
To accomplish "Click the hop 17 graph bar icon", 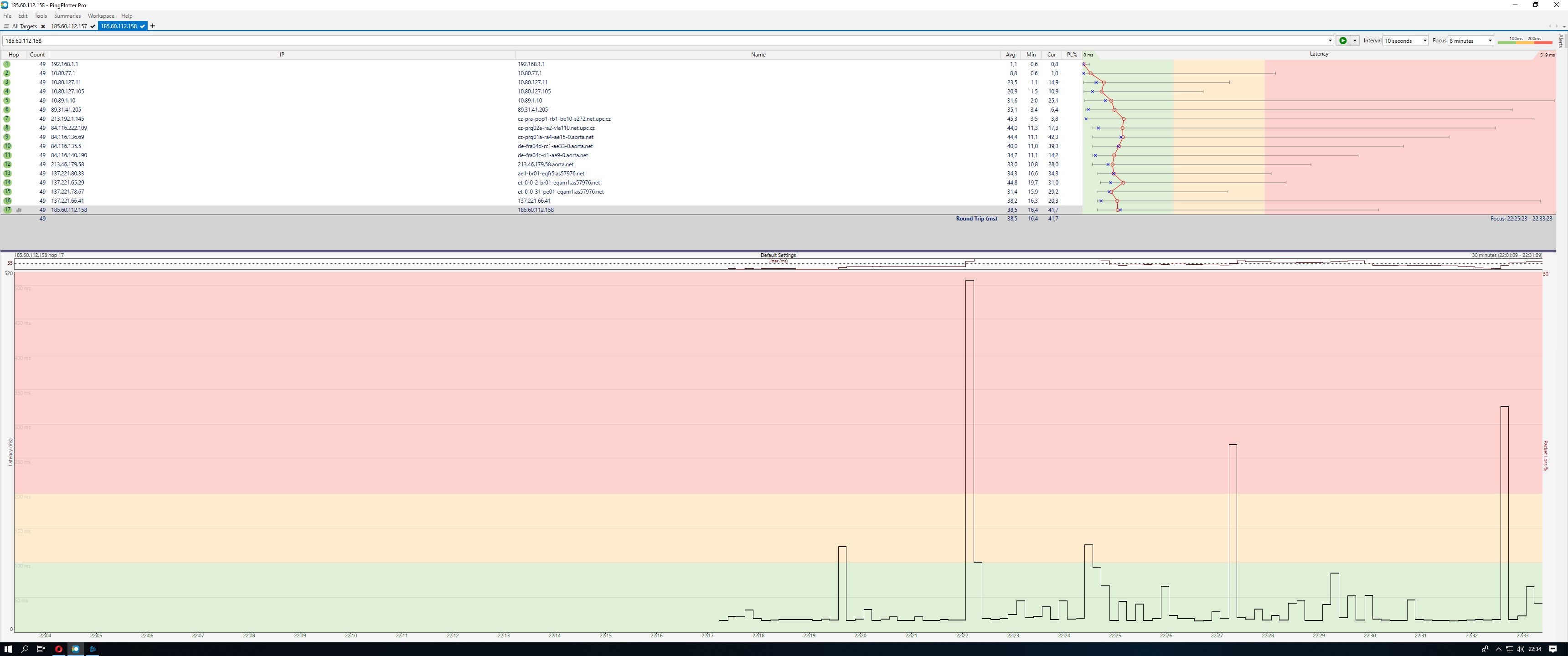I will 20,210.
